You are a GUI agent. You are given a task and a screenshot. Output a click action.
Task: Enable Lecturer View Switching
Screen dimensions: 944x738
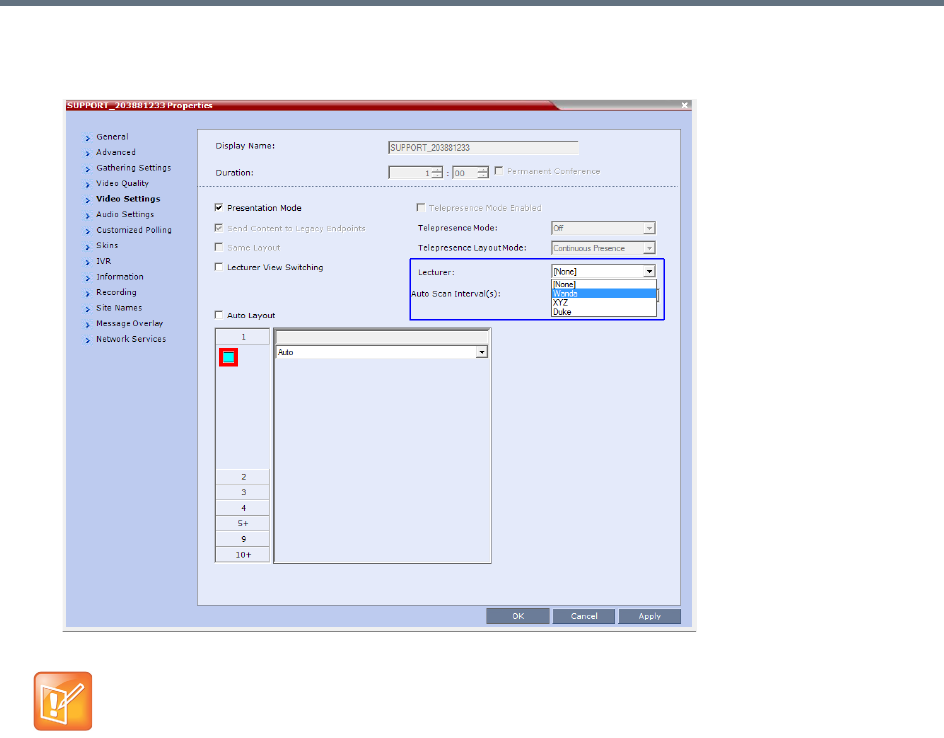(219, 267)
